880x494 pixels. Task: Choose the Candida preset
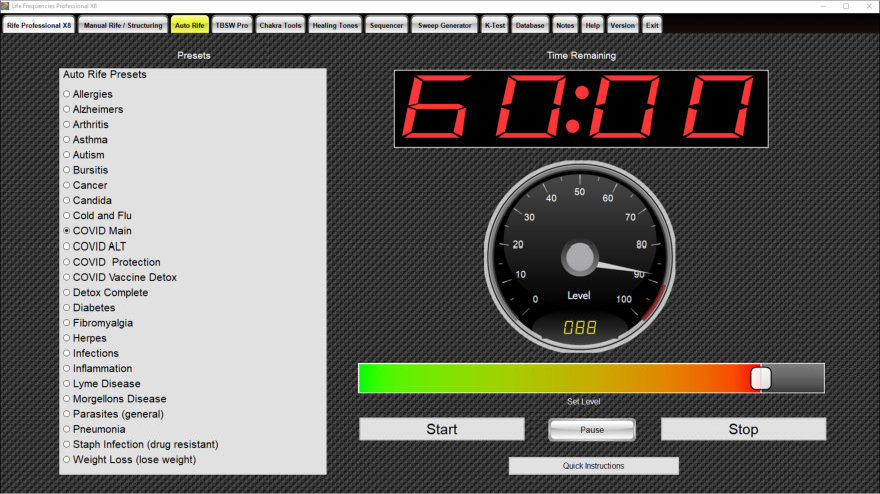pos(88,200)
